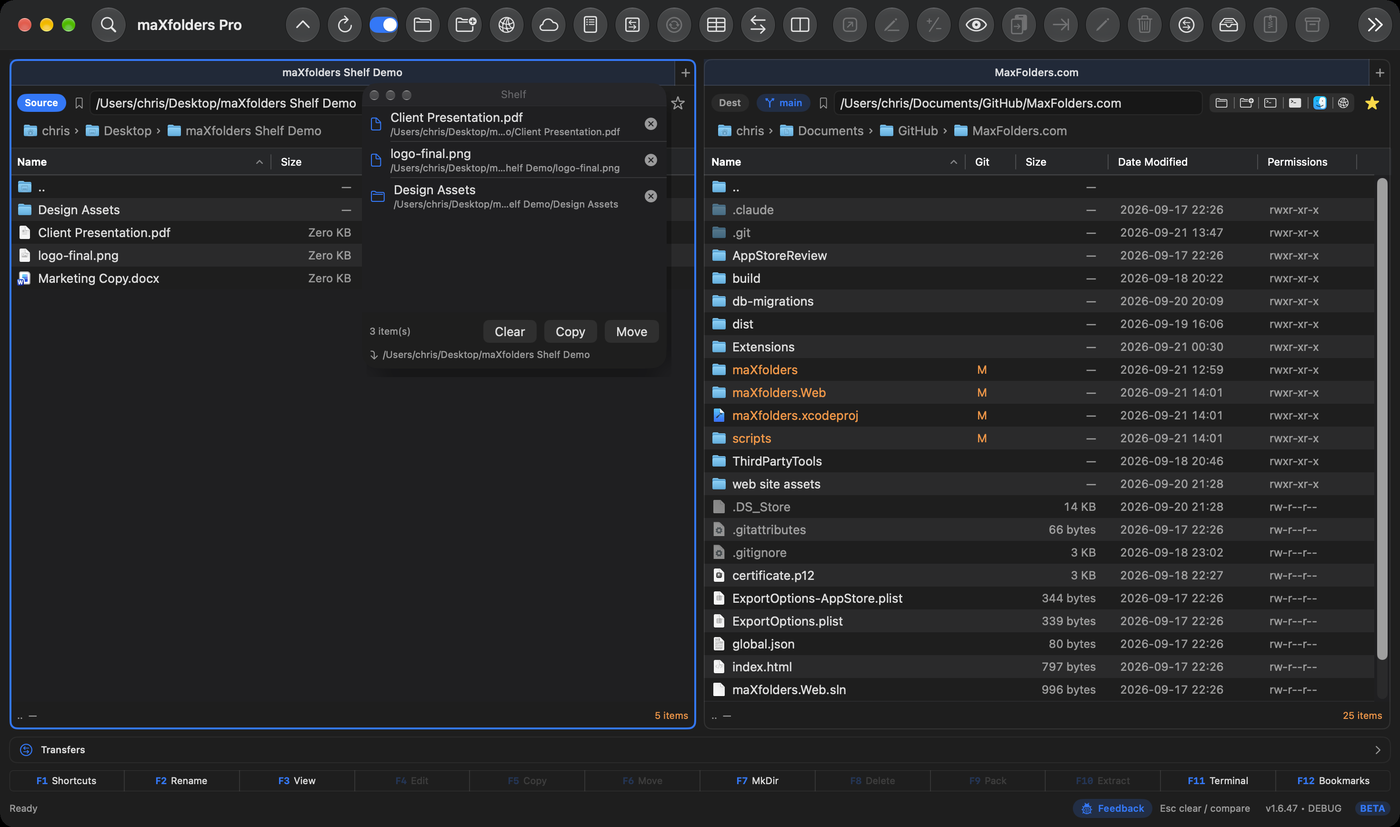Screen dimensions: 1400x827
Task: Select Marketing Copy.docx in left pane
Action: (x=186, y=279)
